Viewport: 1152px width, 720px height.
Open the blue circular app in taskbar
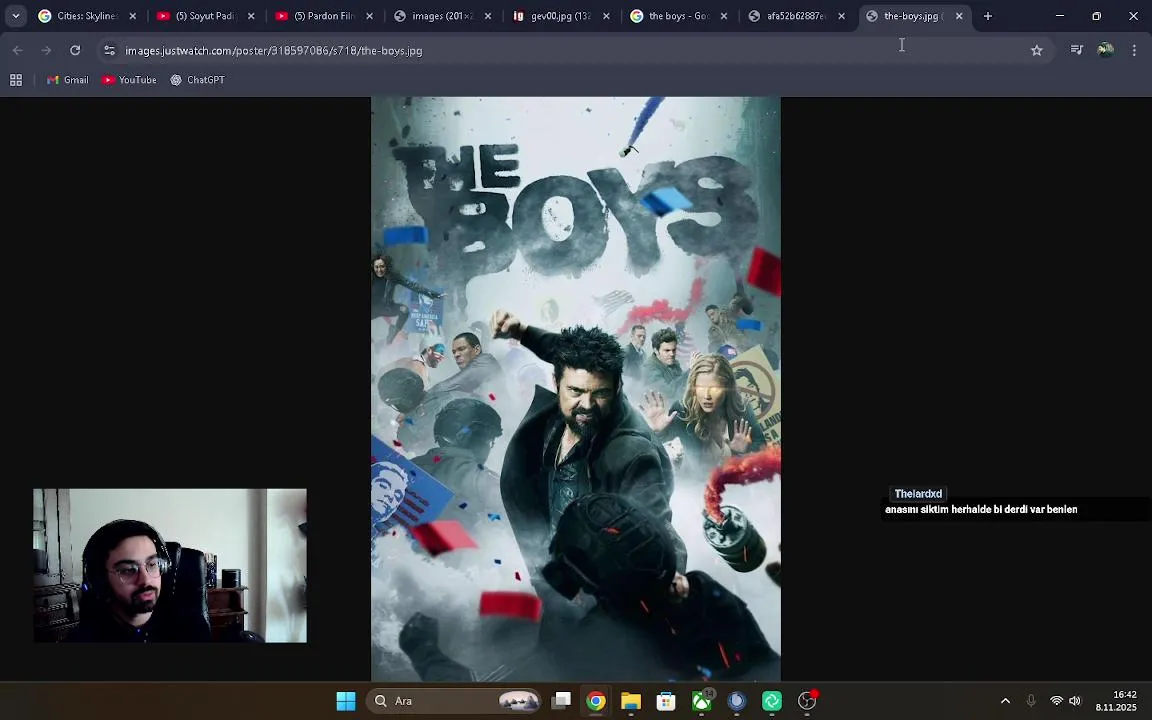[737, 701]
